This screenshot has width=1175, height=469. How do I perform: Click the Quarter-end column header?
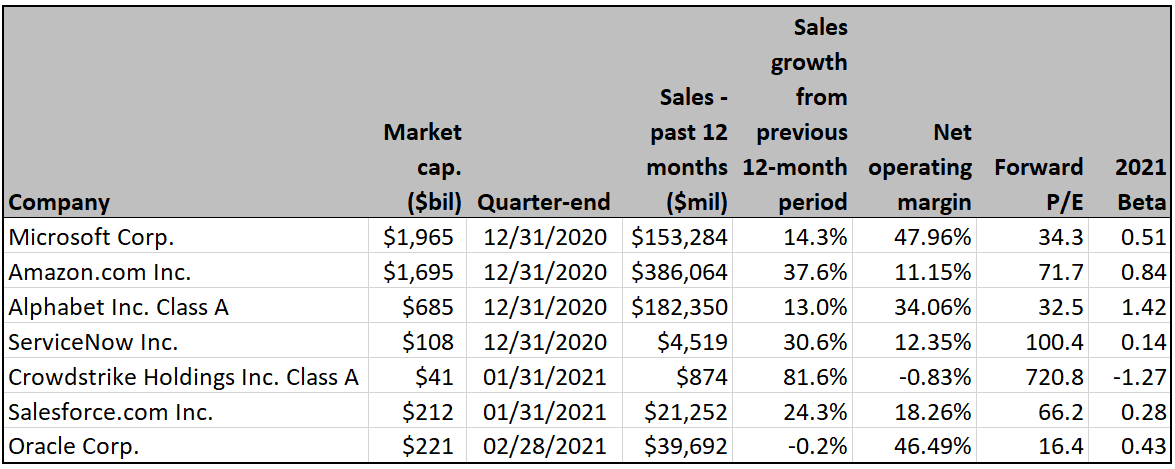544,202
